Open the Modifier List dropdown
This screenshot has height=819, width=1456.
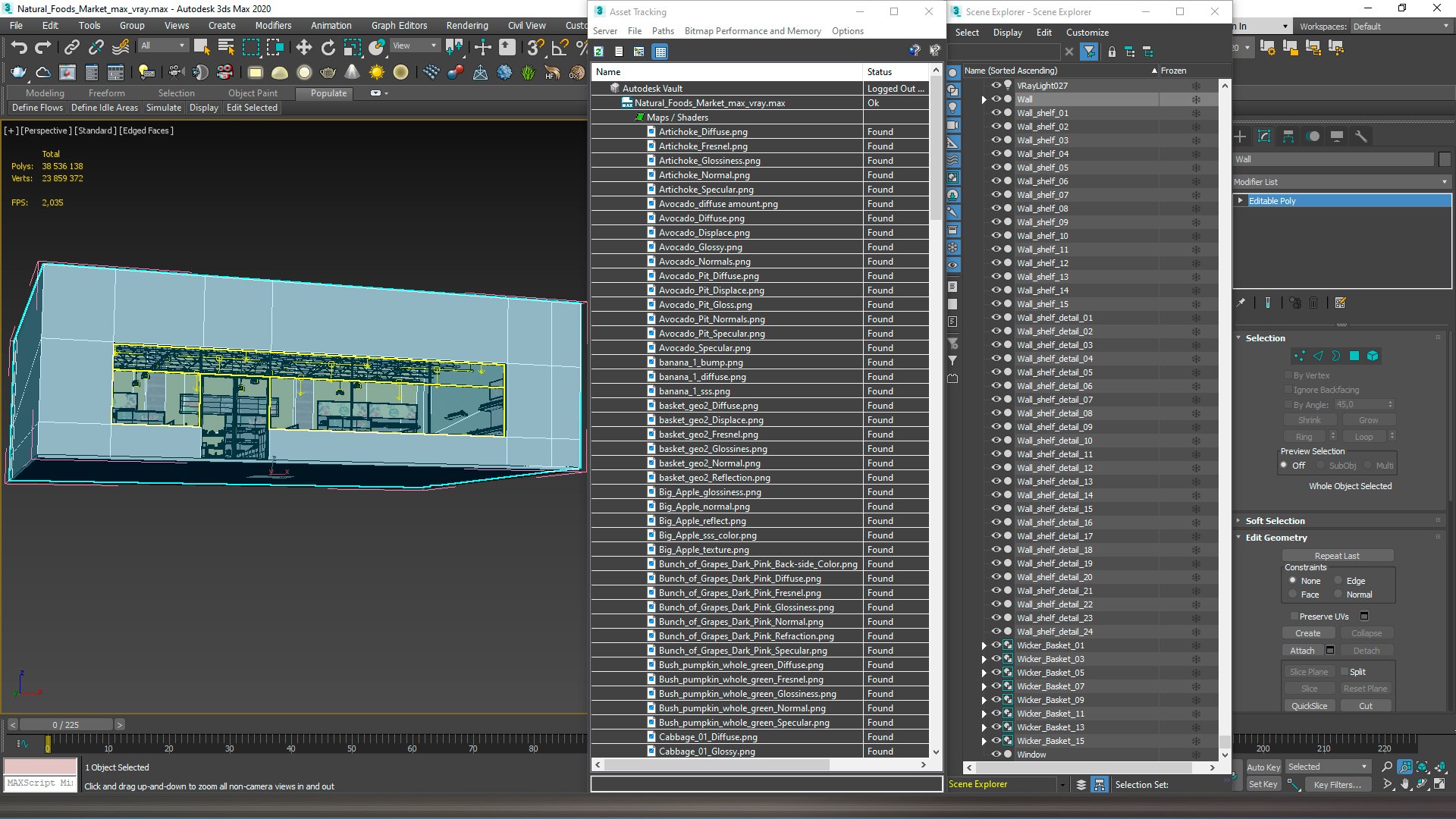(x=1341, y=182)
